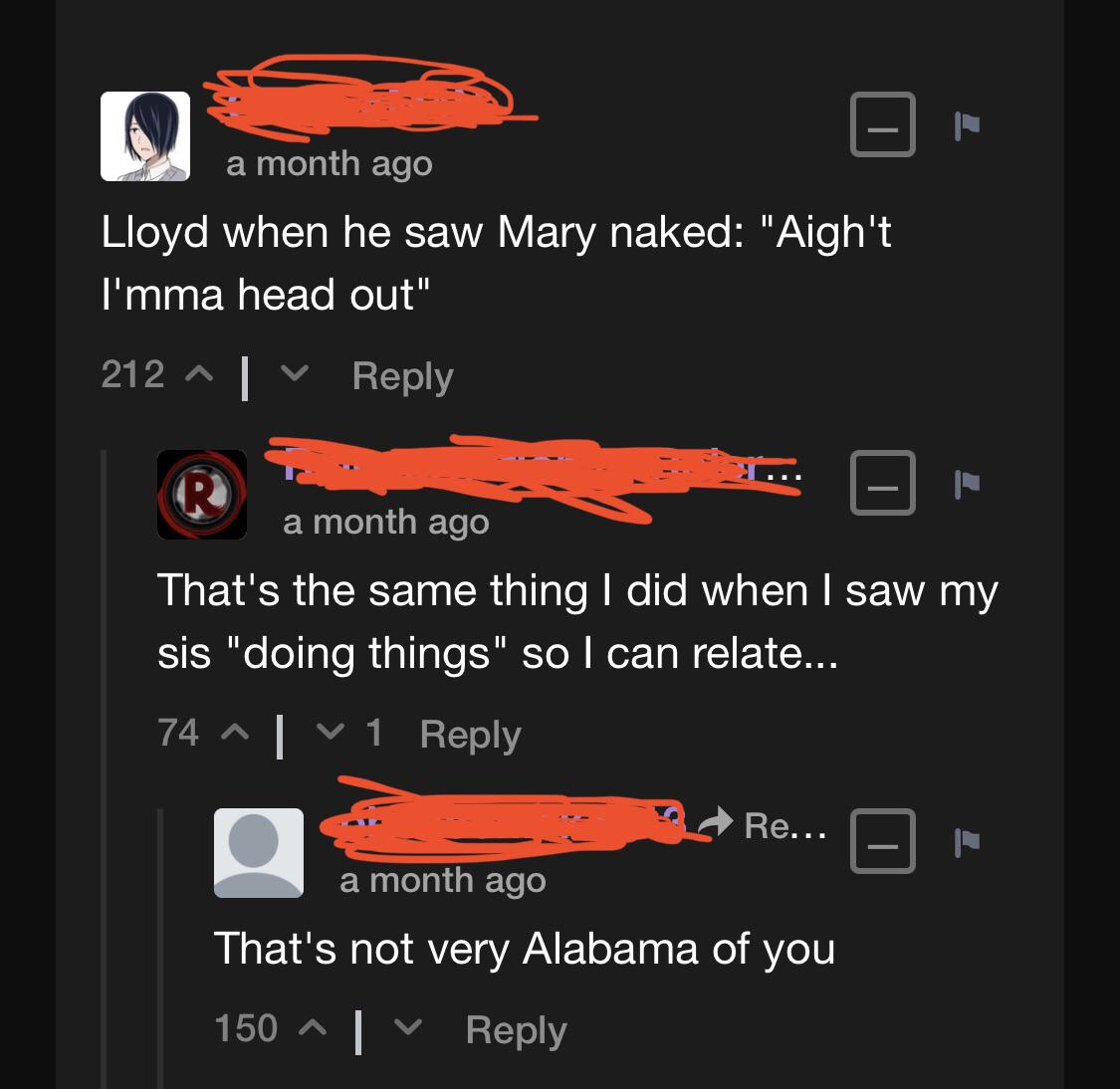Viewport: 1120px width, 1089px height.
Task: Upvote the "Alabama" comment with 150 votes
Action: click(312, 1028)
